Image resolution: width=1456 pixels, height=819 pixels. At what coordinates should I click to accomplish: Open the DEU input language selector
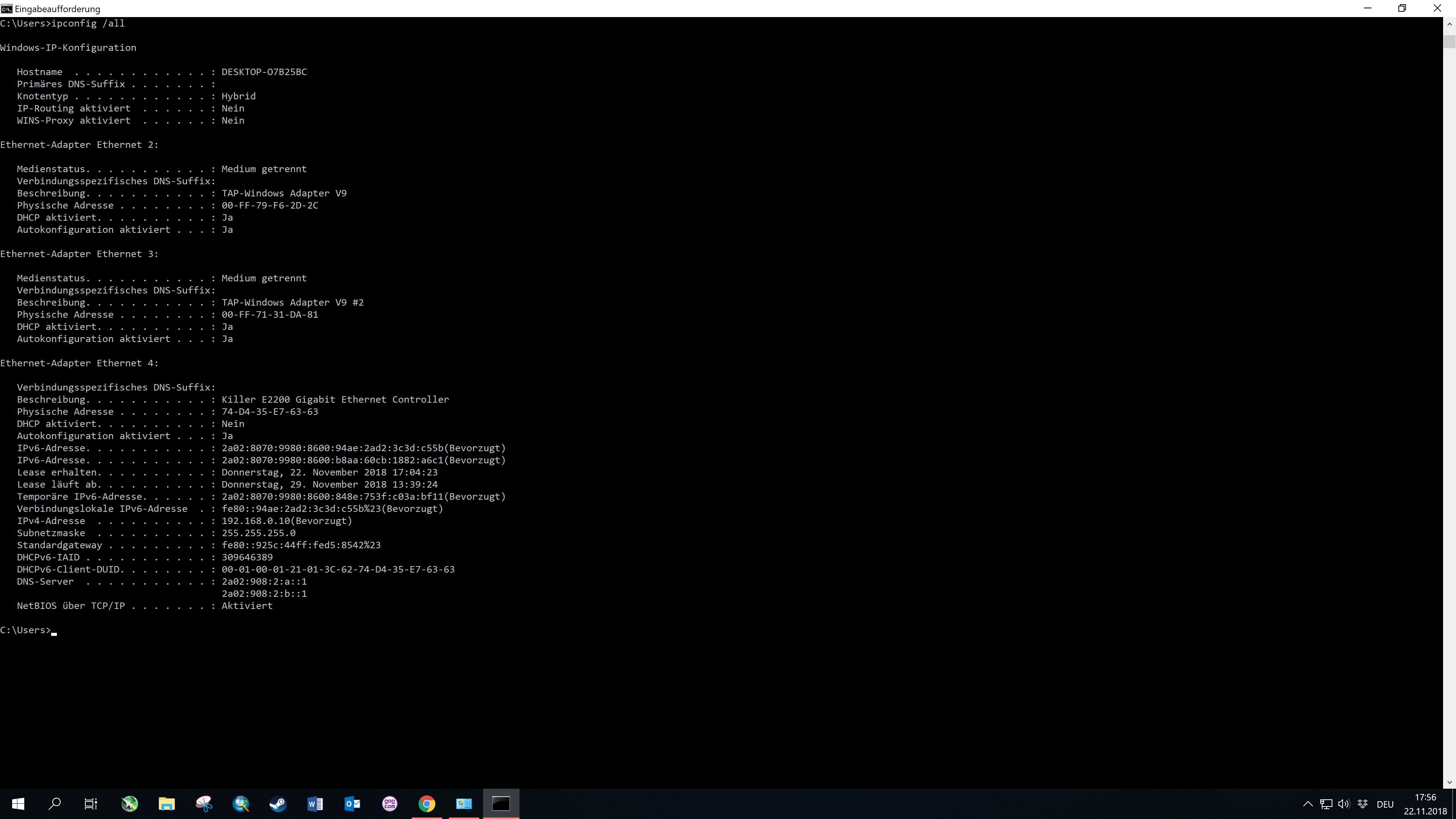1385,804
